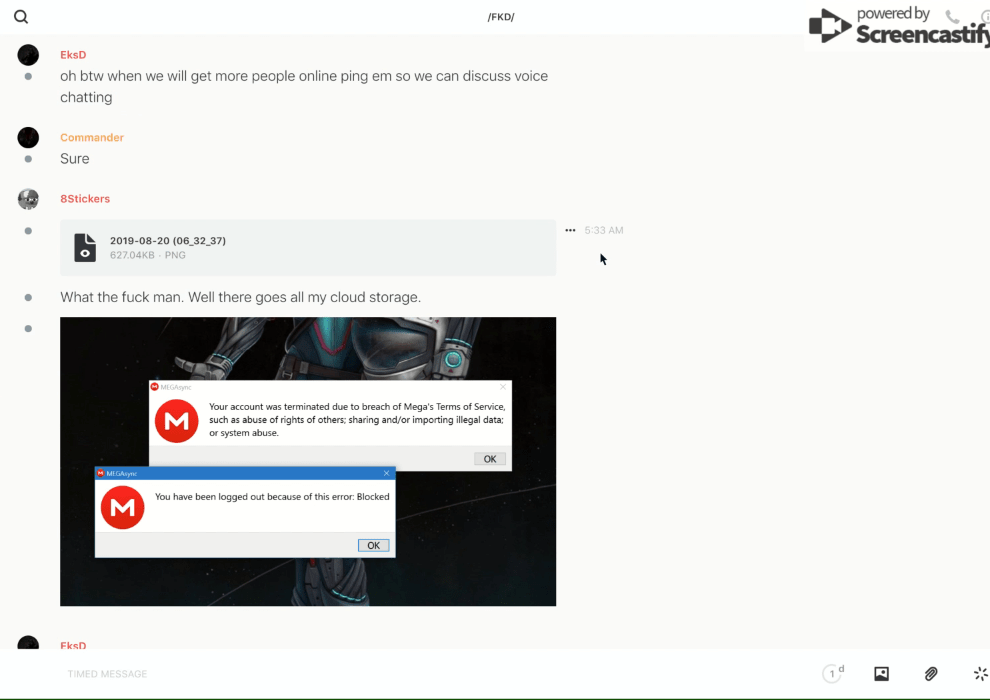Click EksD's avatar at the top
The height and width of the screenshot is (700, 990).
(28, 55)
